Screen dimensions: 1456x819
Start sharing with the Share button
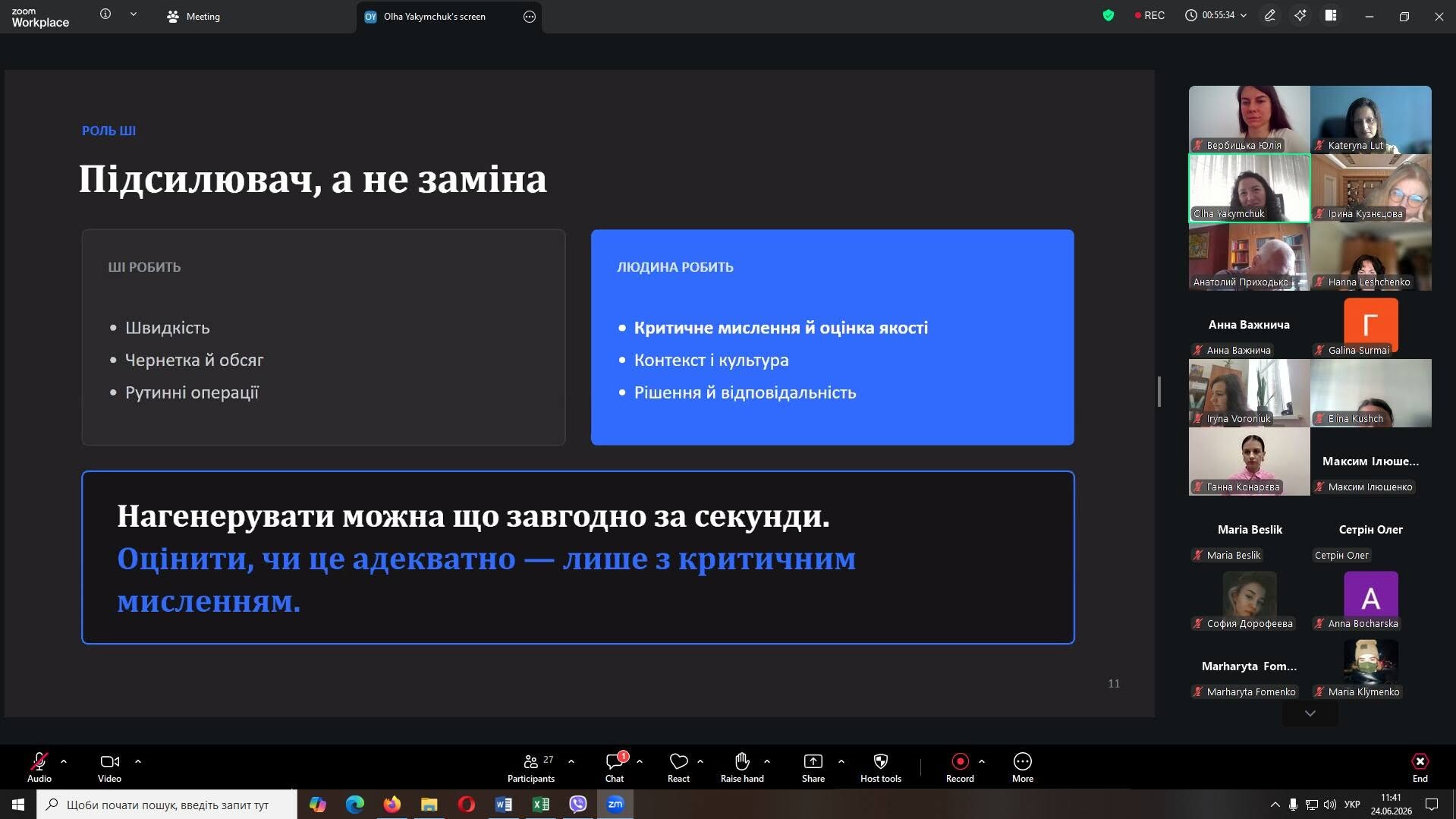[813, 767]
